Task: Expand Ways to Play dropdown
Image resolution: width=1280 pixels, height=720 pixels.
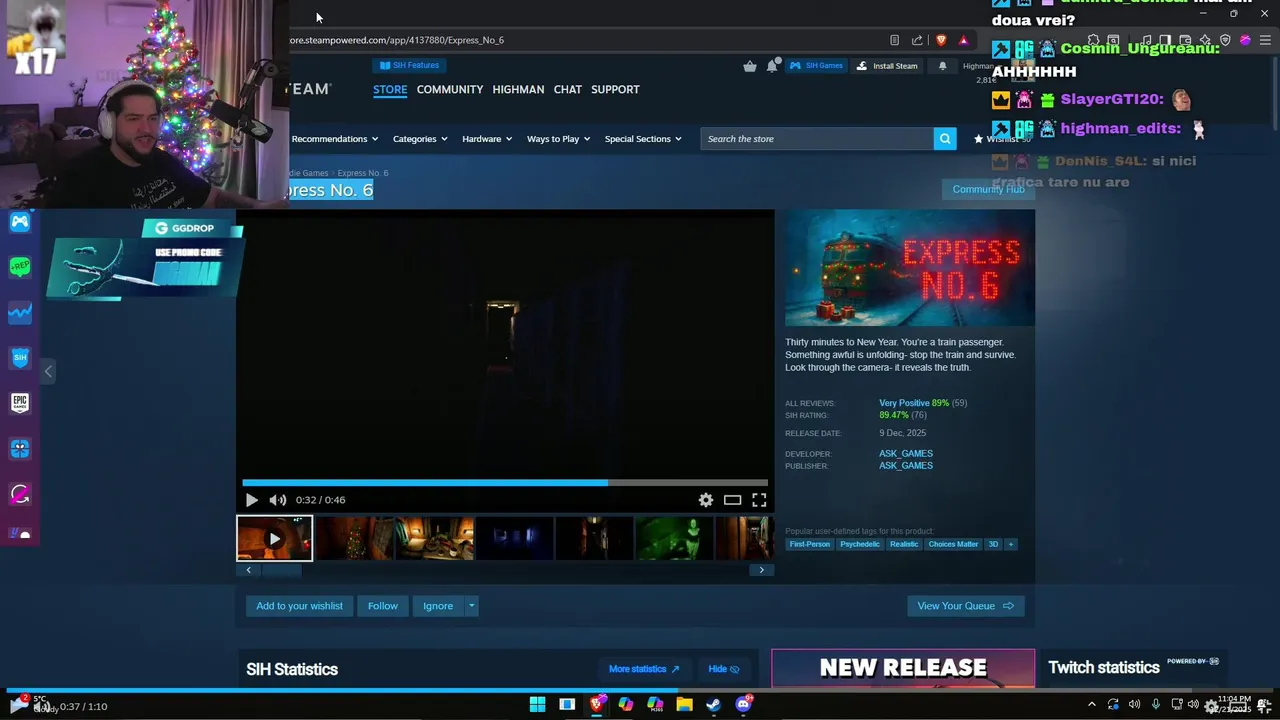Action: pyautogui.click(x=559, y=139)
